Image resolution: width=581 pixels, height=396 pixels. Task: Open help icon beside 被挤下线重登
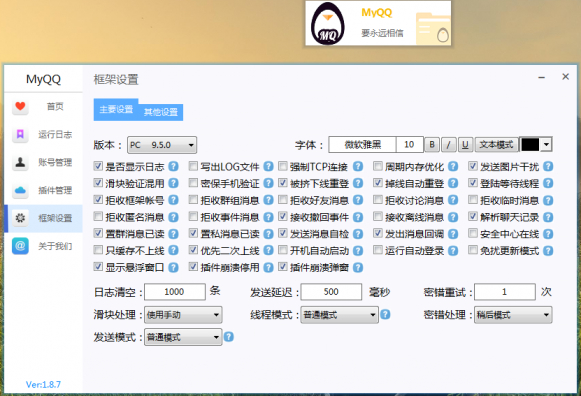(x=358, y=183)
